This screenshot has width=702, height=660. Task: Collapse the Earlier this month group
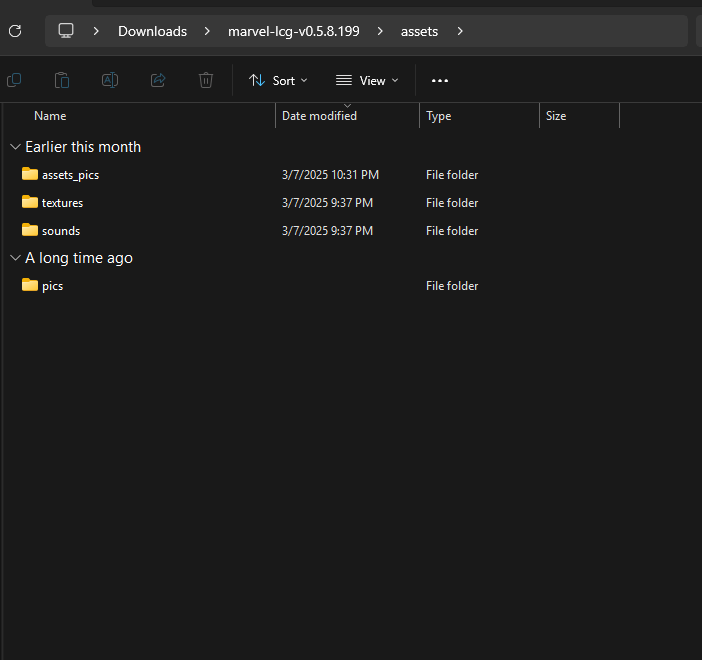click(x=14, y=147)
